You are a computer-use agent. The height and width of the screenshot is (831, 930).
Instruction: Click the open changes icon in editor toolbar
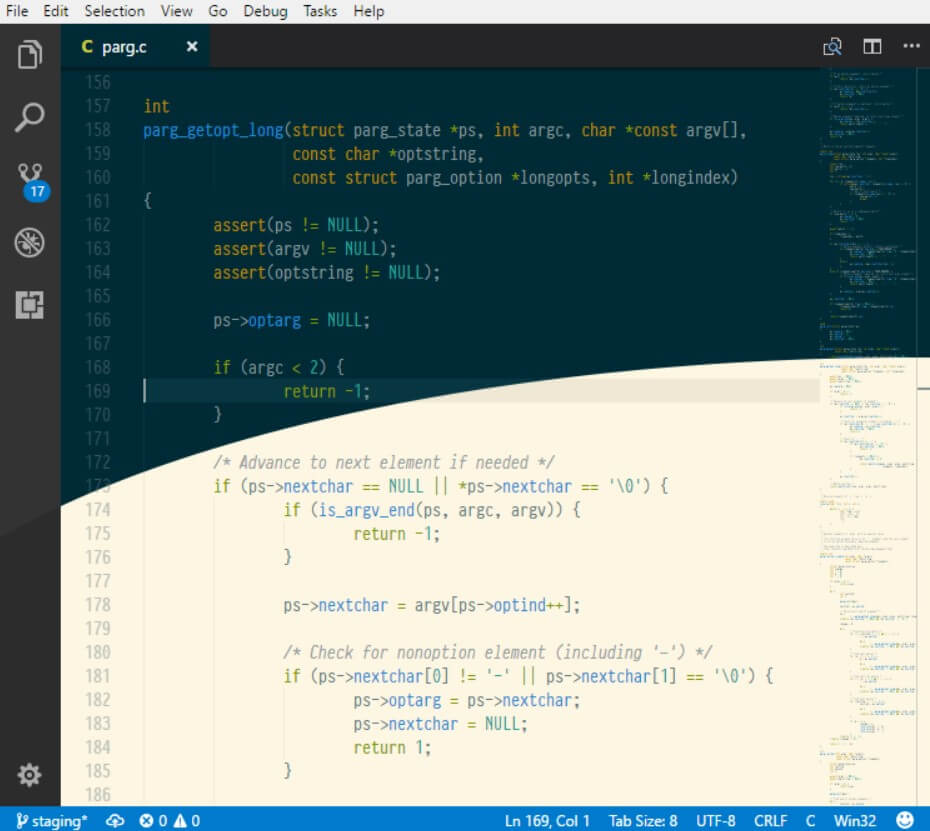click(832, 47)
